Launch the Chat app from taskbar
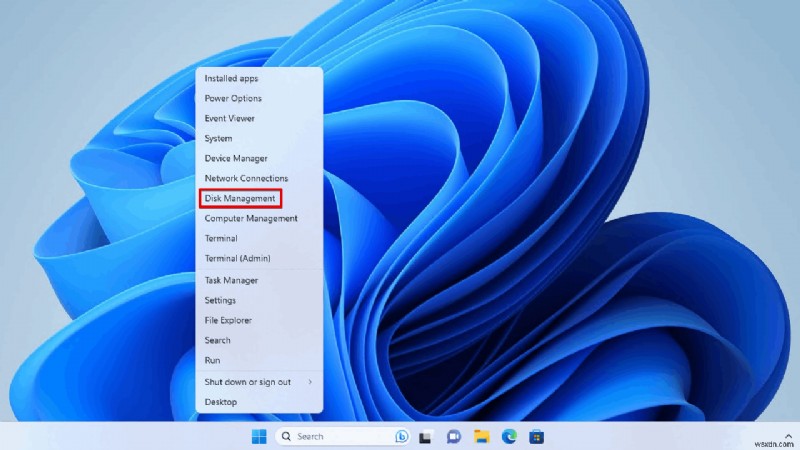This screenshot has height=450, width=800. [x=453, y=437]
